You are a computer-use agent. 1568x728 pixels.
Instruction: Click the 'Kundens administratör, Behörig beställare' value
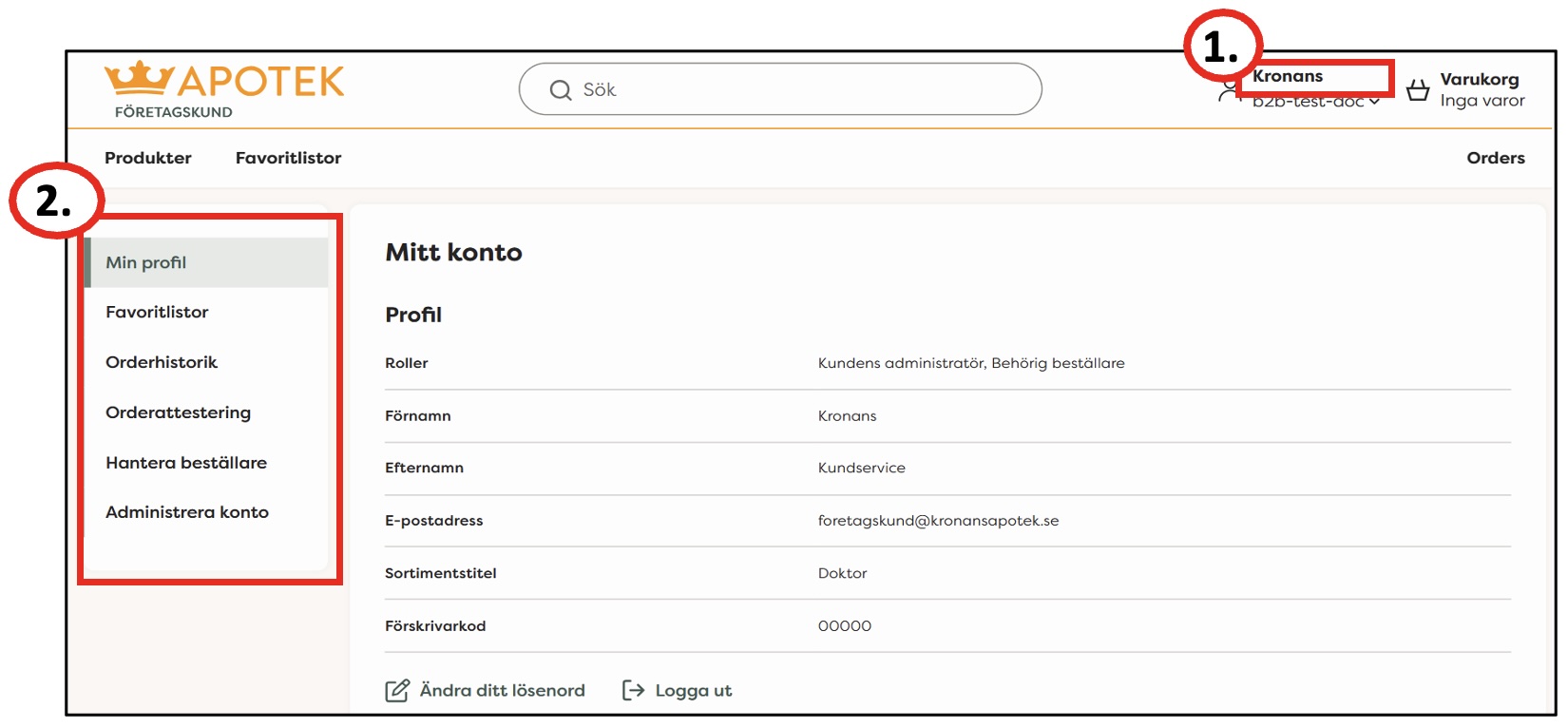coord(971,363)
